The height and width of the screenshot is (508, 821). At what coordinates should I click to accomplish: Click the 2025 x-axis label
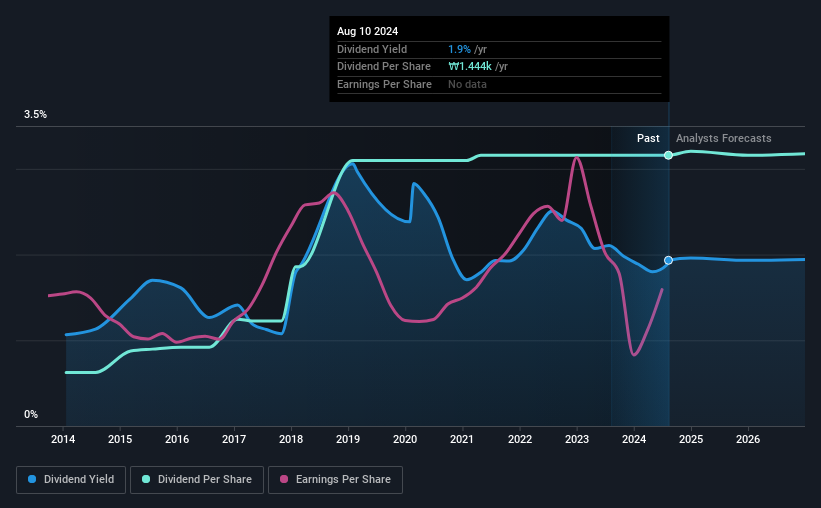click(691, 439)
